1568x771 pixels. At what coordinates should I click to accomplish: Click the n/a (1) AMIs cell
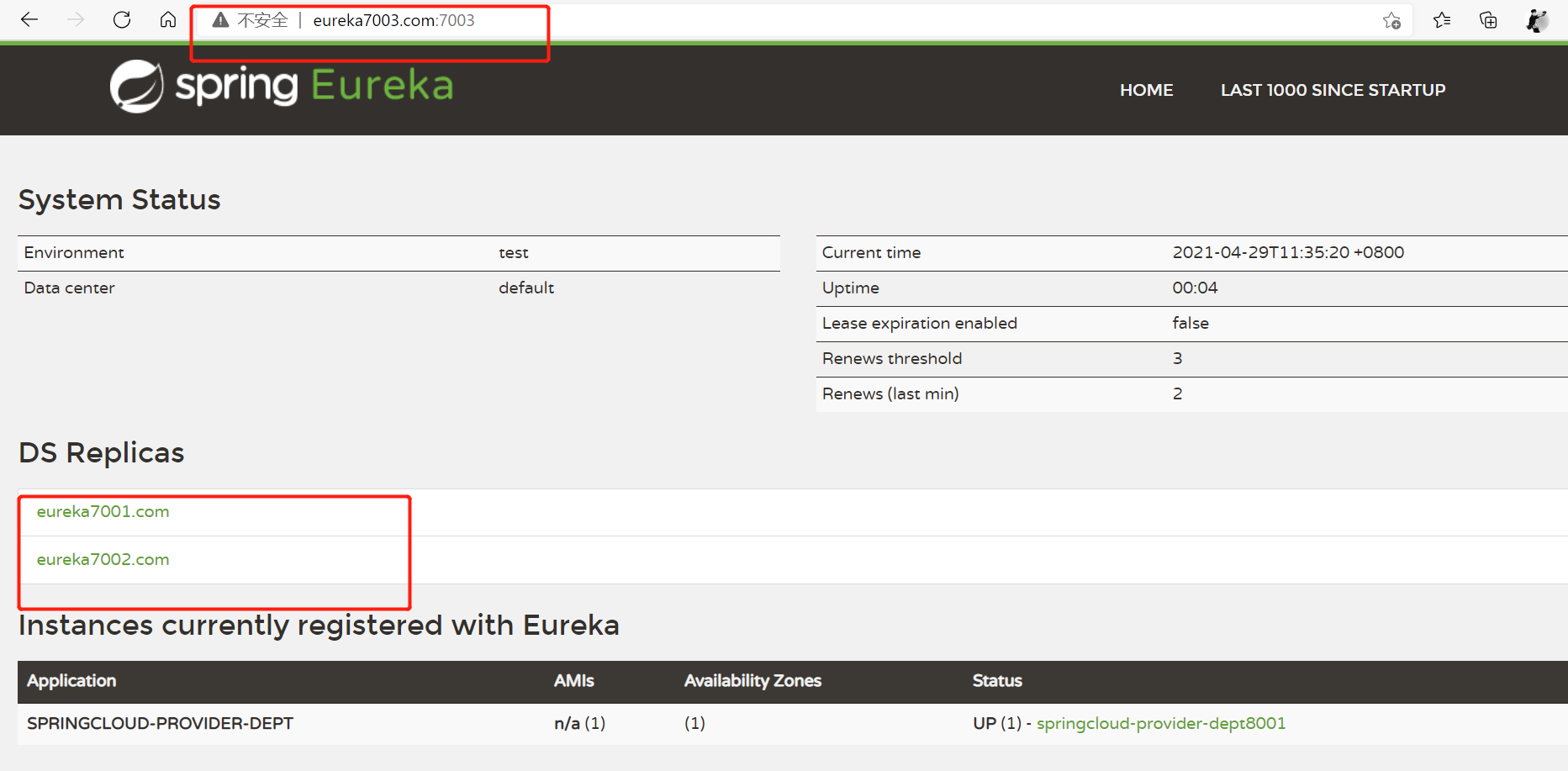(x=579, y=723)
